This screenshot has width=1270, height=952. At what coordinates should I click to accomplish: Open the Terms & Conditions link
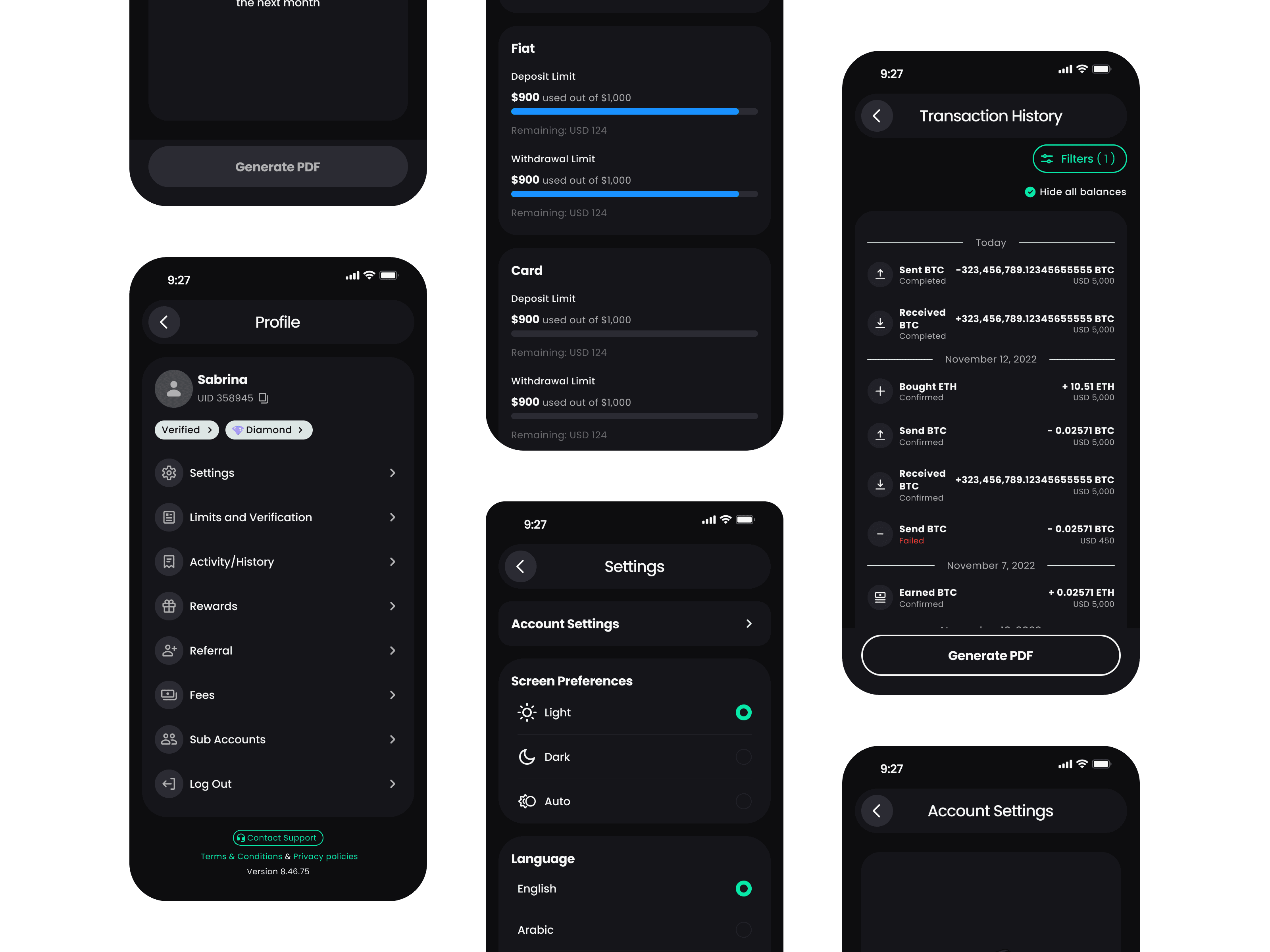click(241, 856)
